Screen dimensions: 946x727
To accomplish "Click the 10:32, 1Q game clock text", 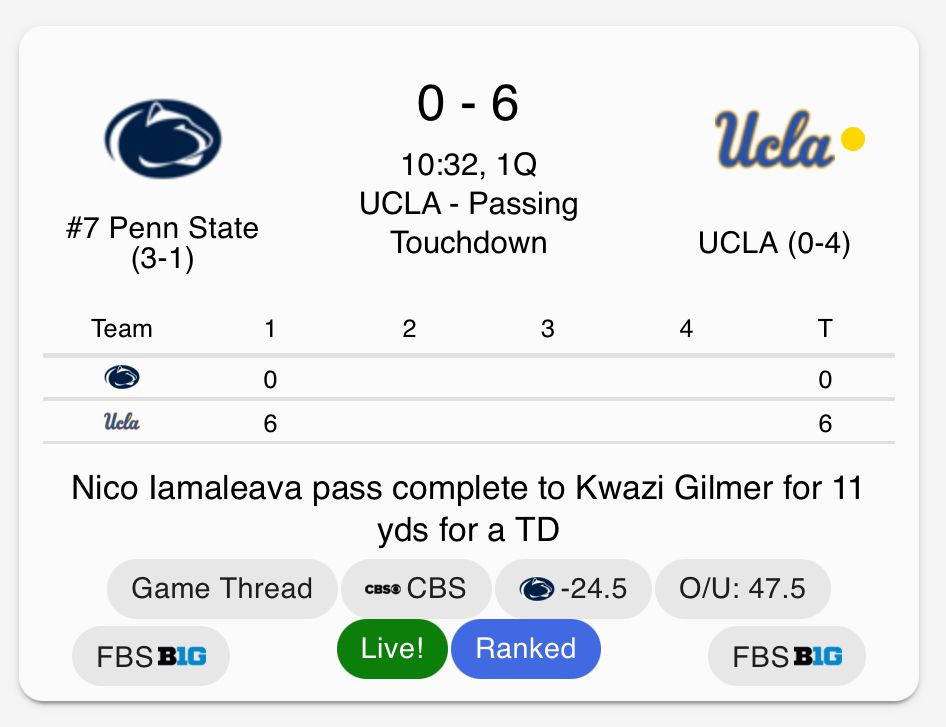I will click(x=468, y=164).
